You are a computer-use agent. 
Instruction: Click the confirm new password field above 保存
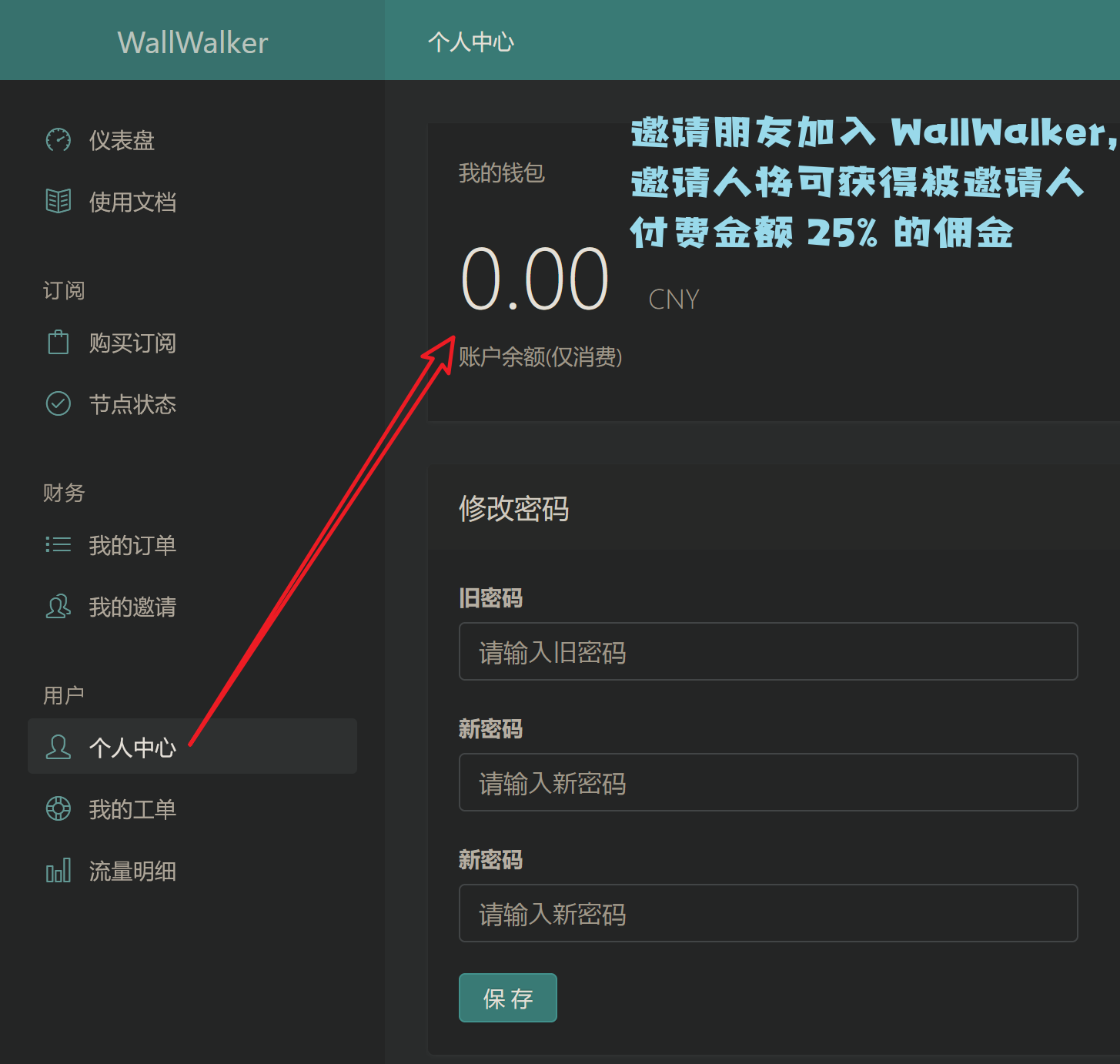pyautogui.click(x=767, y=914)
